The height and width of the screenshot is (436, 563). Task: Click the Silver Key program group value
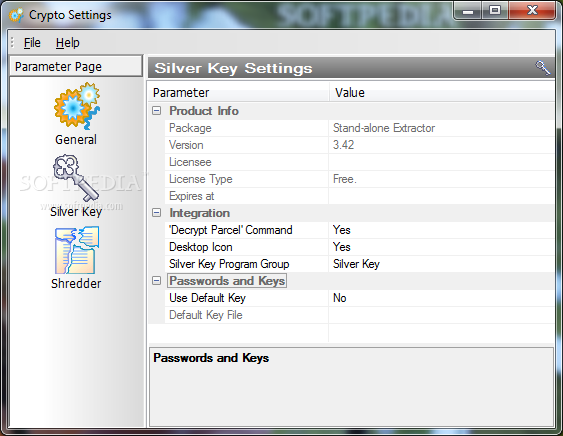coord(356,264)
